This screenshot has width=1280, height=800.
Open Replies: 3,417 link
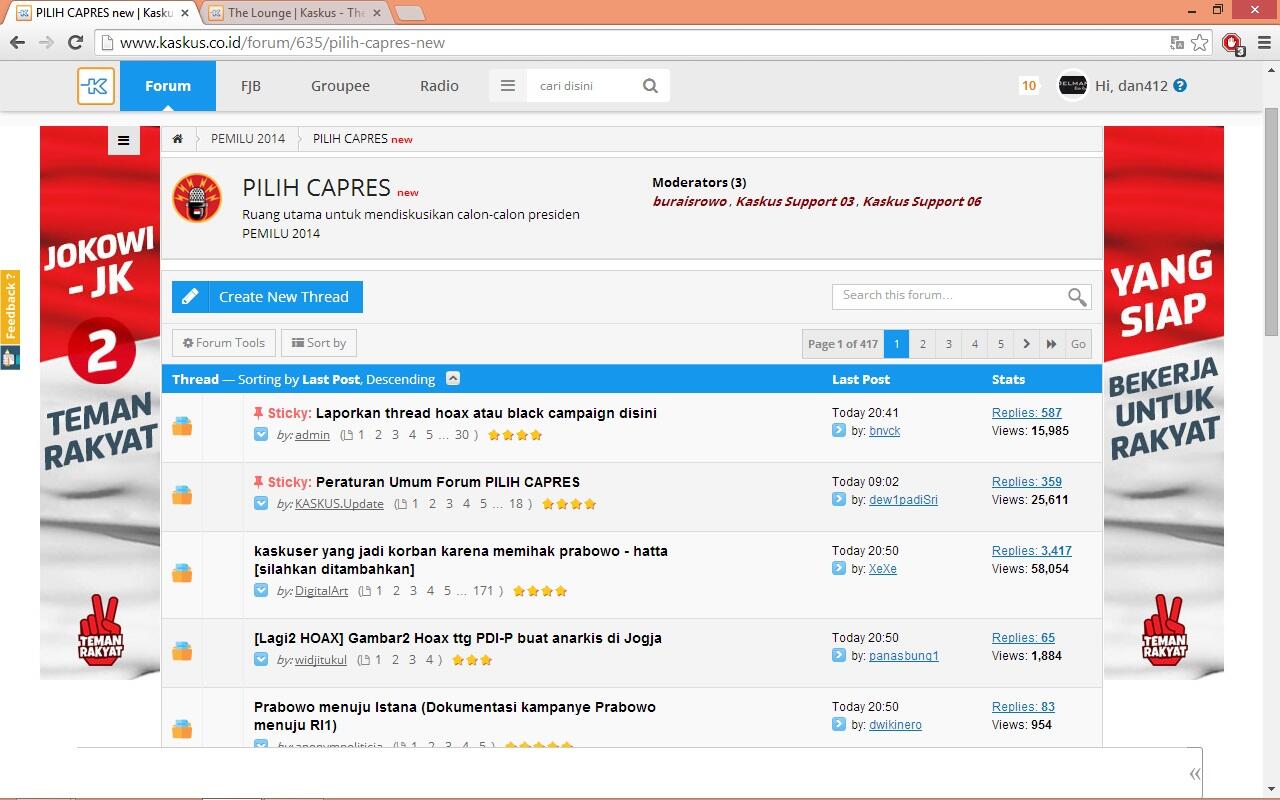click(1031, 551)
